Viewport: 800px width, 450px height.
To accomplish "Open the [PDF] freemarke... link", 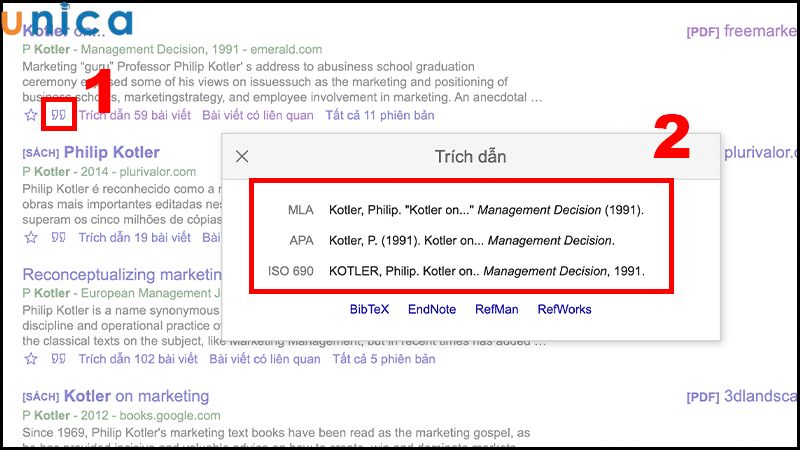I will point(742,31).
